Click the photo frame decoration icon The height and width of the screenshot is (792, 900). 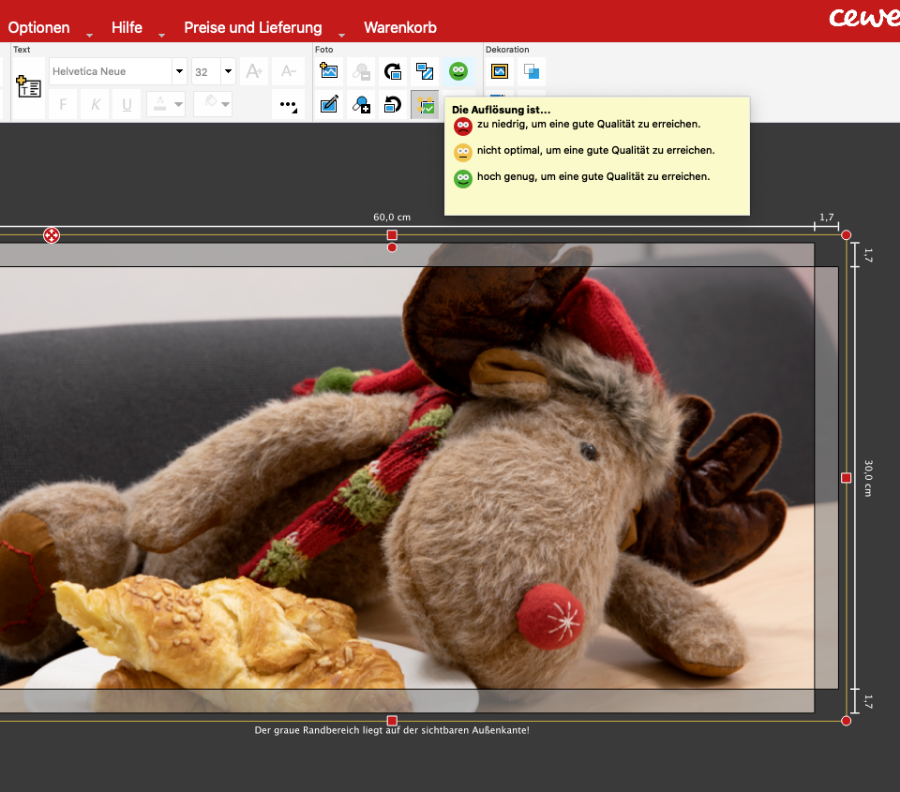(x=499, y=71)
